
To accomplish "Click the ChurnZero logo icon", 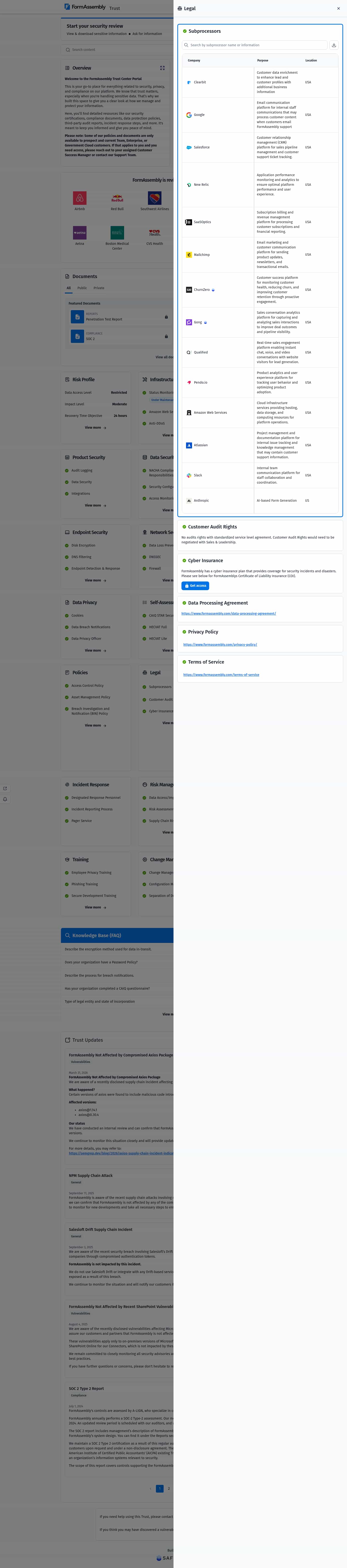I will point(189,290).
